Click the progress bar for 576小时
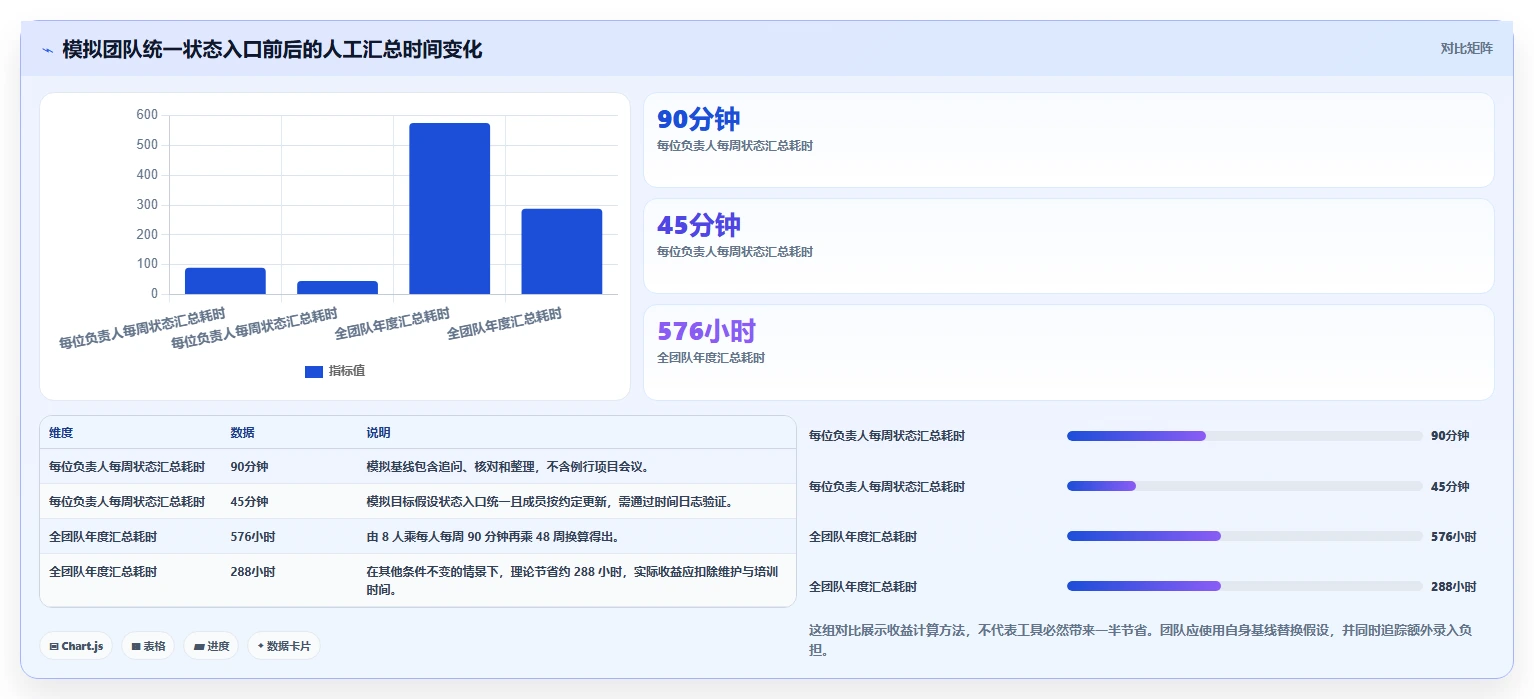Viewport: 1534px width, 699px height. (x=1244, y=536)
